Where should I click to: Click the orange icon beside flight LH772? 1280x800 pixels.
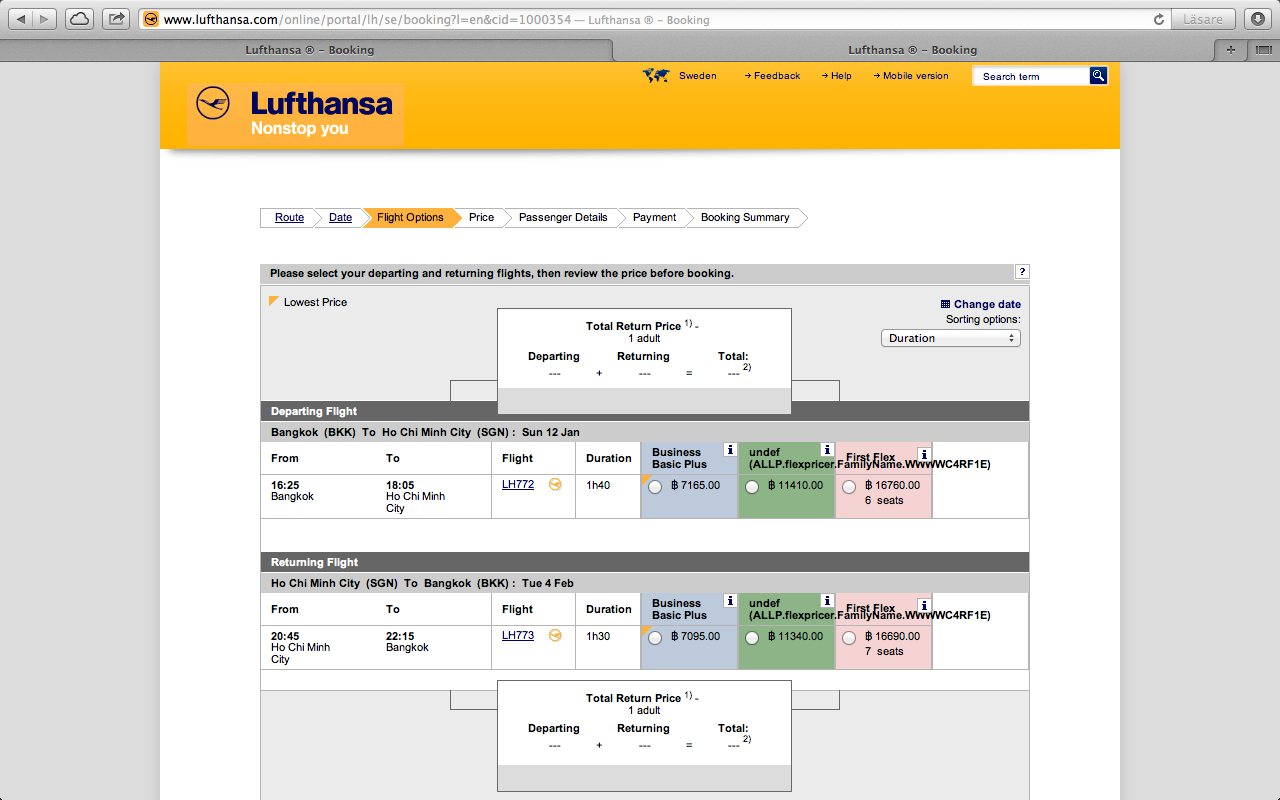pyautogui.click(x=555, y=485)
